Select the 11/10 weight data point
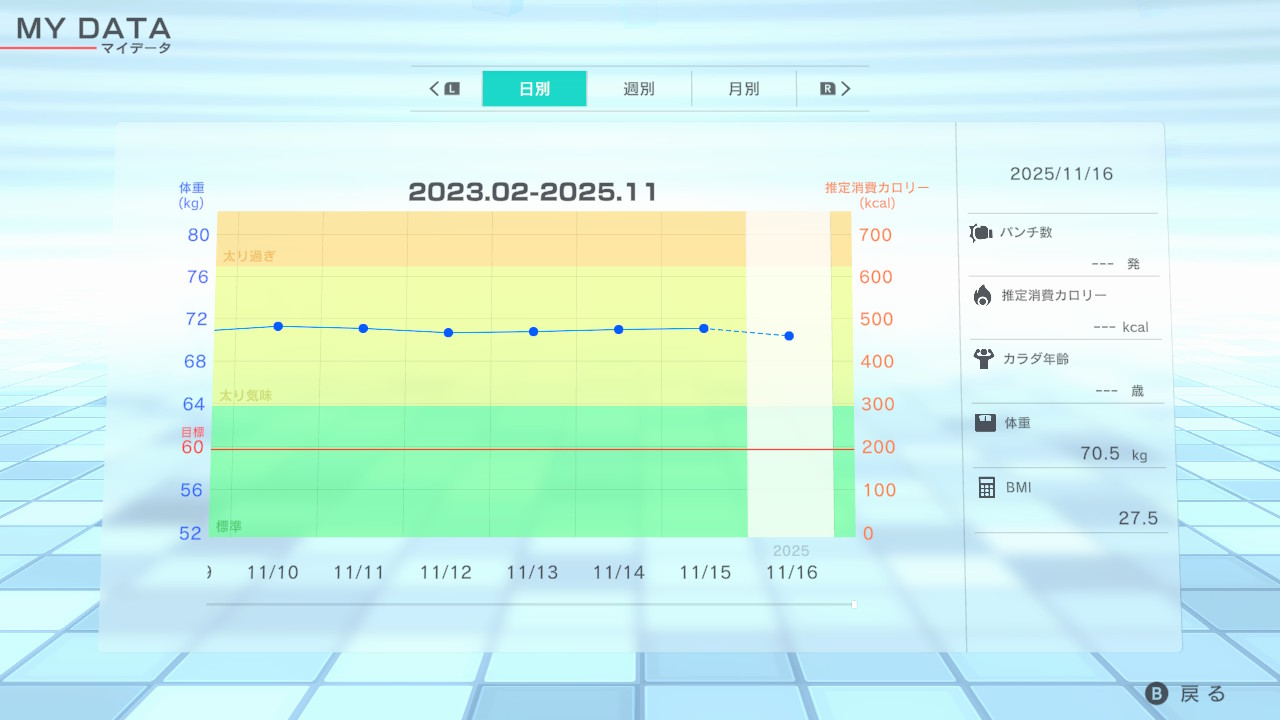1280x720 pixels. tap(278, 326)
